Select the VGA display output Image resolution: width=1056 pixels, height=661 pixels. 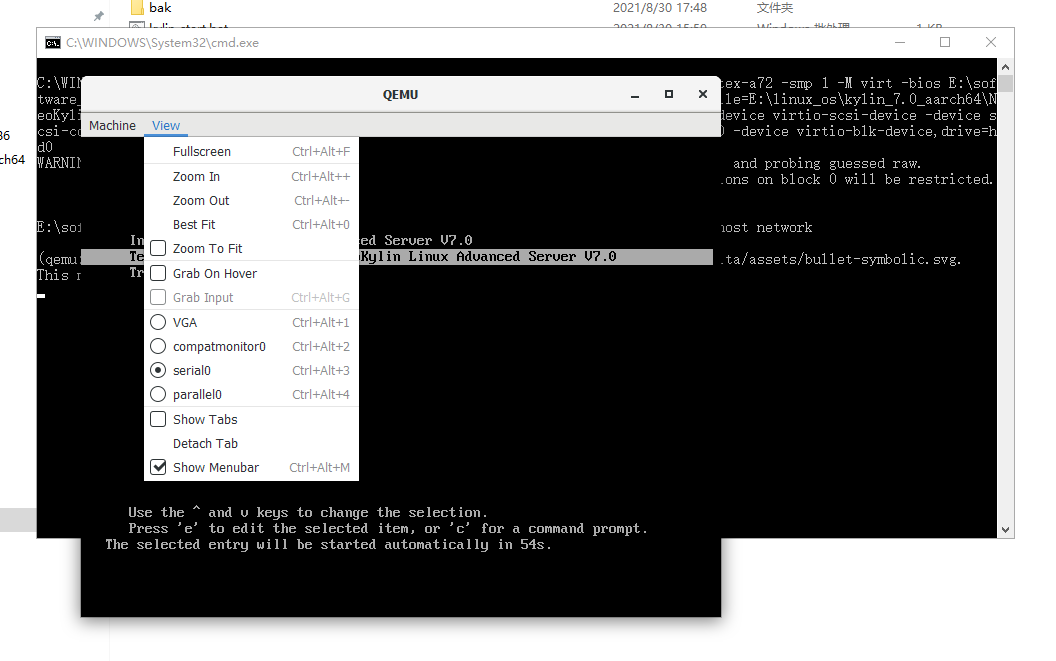click(x=184, y=322)
